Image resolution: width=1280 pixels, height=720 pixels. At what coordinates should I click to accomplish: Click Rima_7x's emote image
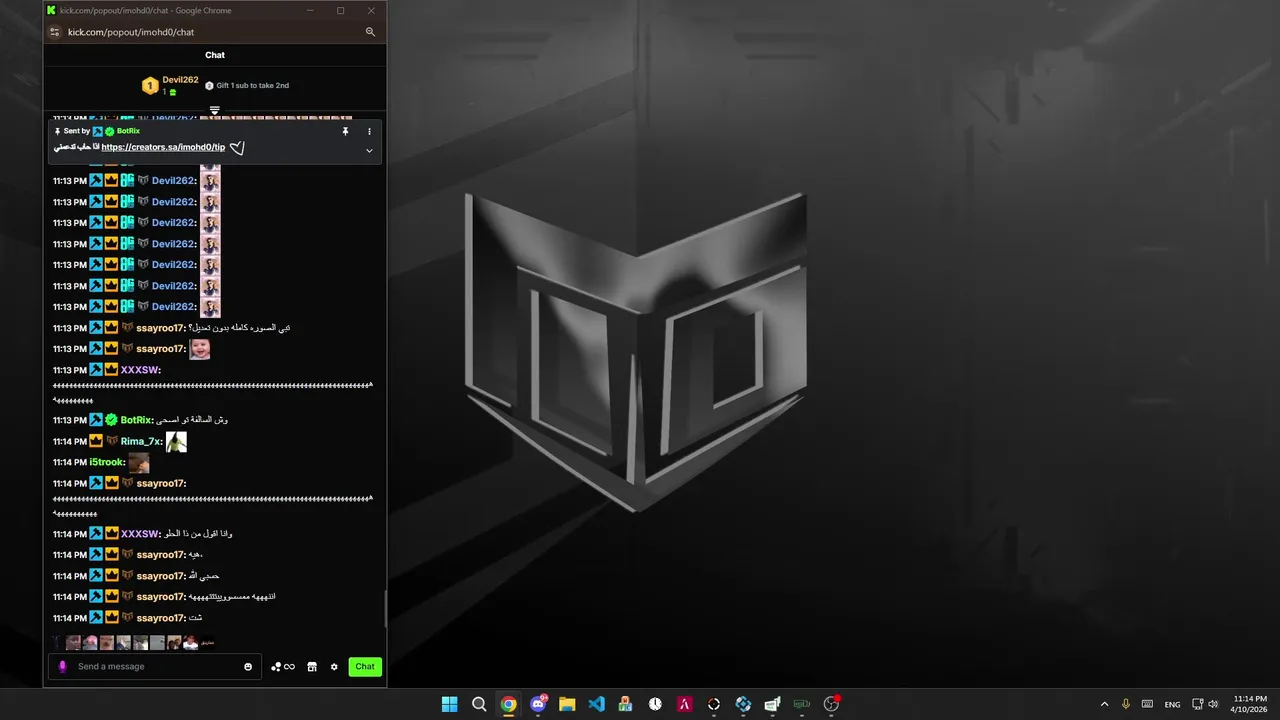[176, 441]
